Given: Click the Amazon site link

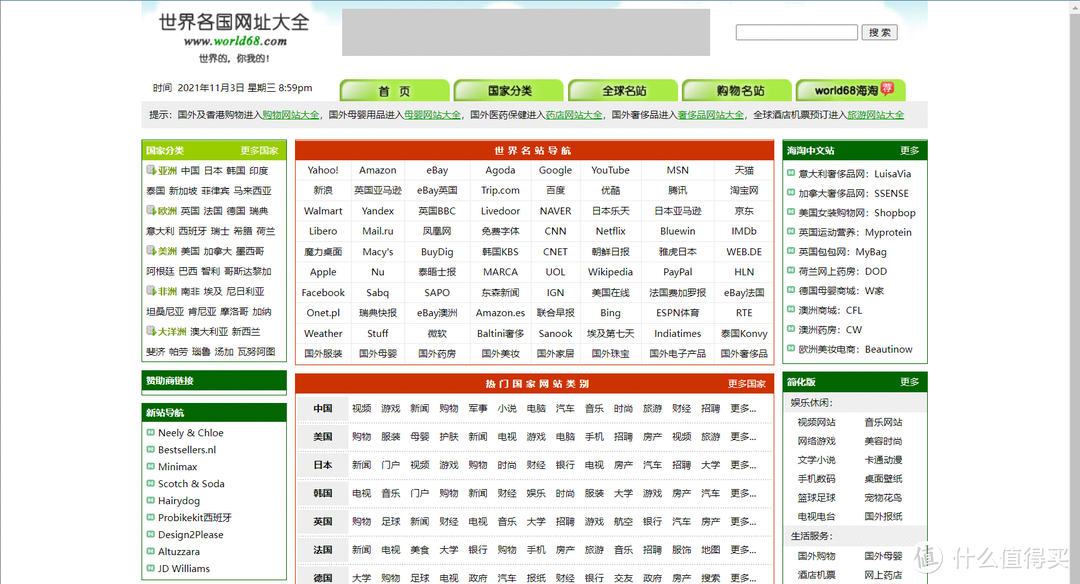Looking at the screenshot, I should tap(377, 170).
